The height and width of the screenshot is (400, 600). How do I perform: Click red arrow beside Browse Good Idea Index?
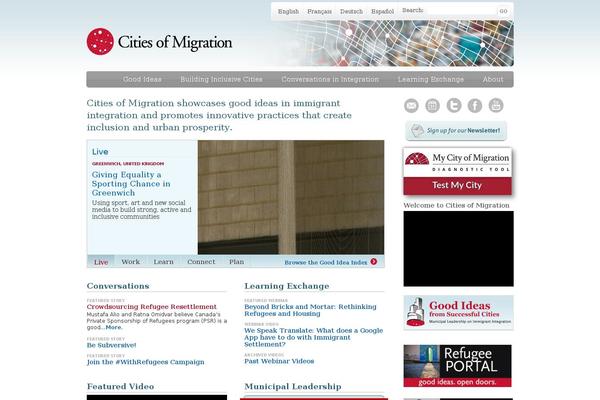374,261
